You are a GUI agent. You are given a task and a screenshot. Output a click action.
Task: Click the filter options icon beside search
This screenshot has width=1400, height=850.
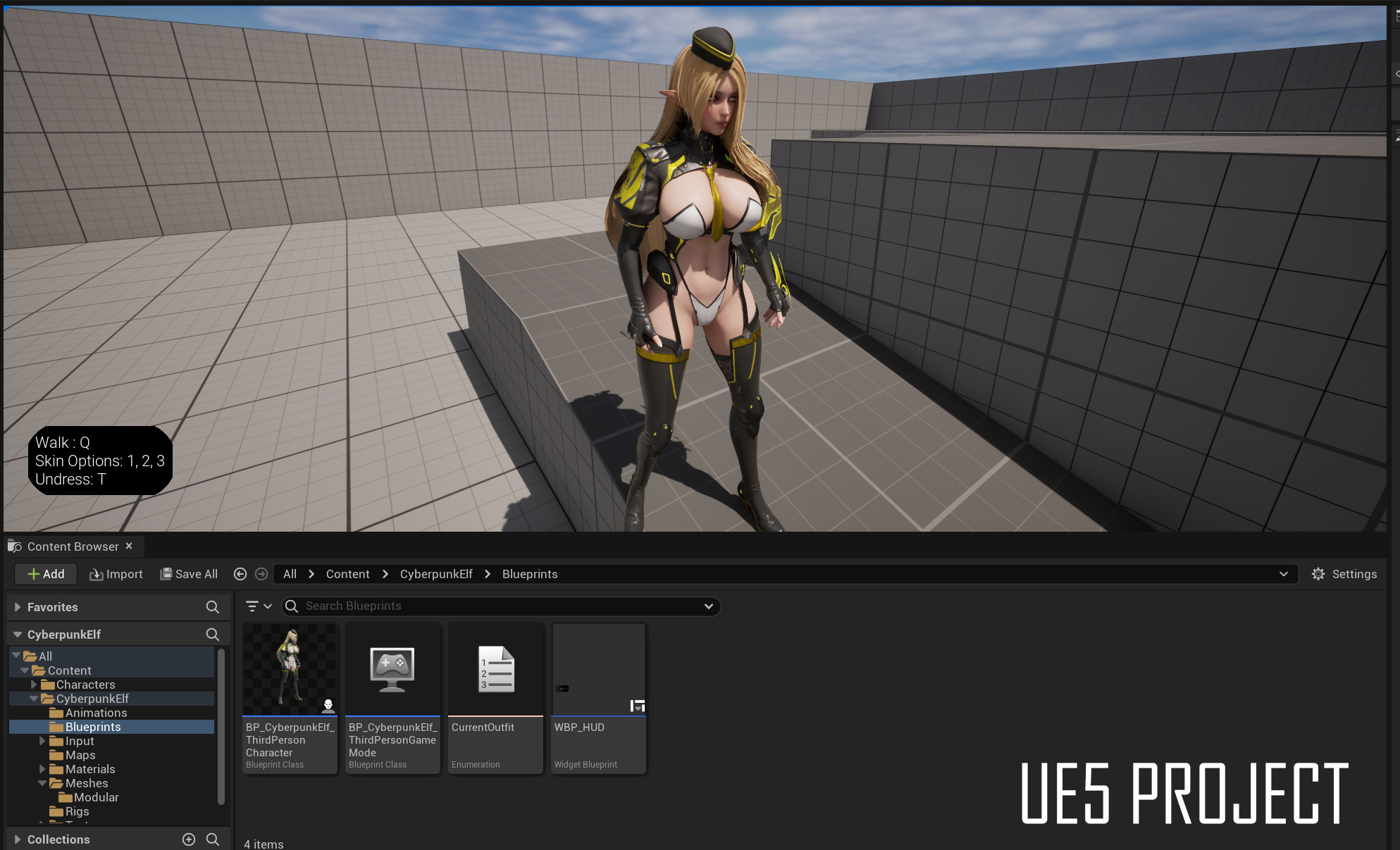(x=259, y=606)
